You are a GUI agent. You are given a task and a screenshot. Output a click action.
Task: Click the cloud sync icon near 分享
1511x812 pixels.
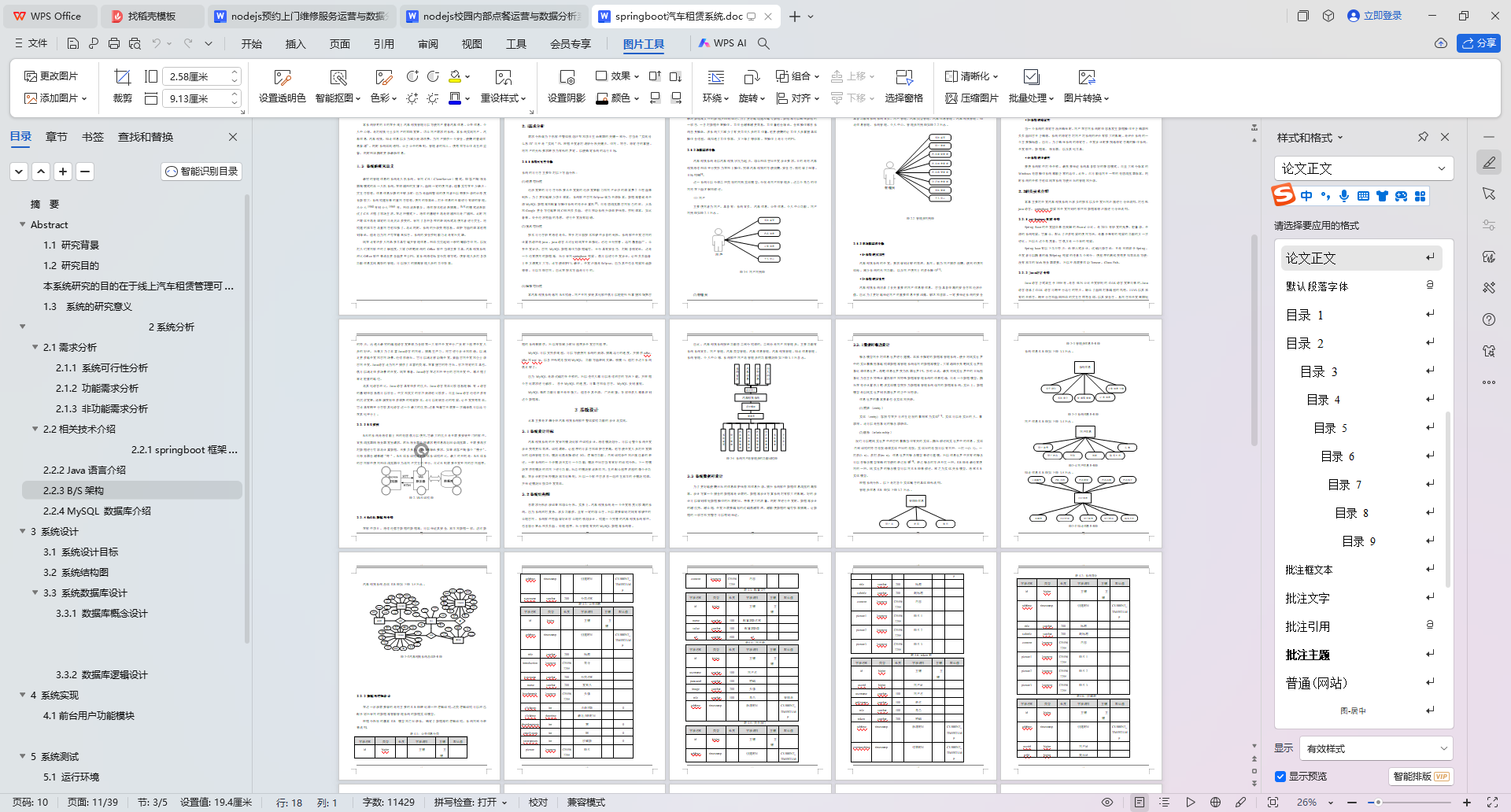(1440, 43)
